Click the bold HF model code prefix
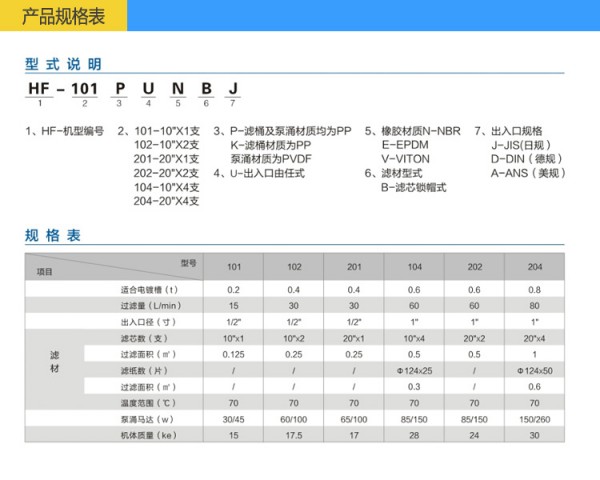The height and width of the screenshot is (480, 600). pos(39,89)
